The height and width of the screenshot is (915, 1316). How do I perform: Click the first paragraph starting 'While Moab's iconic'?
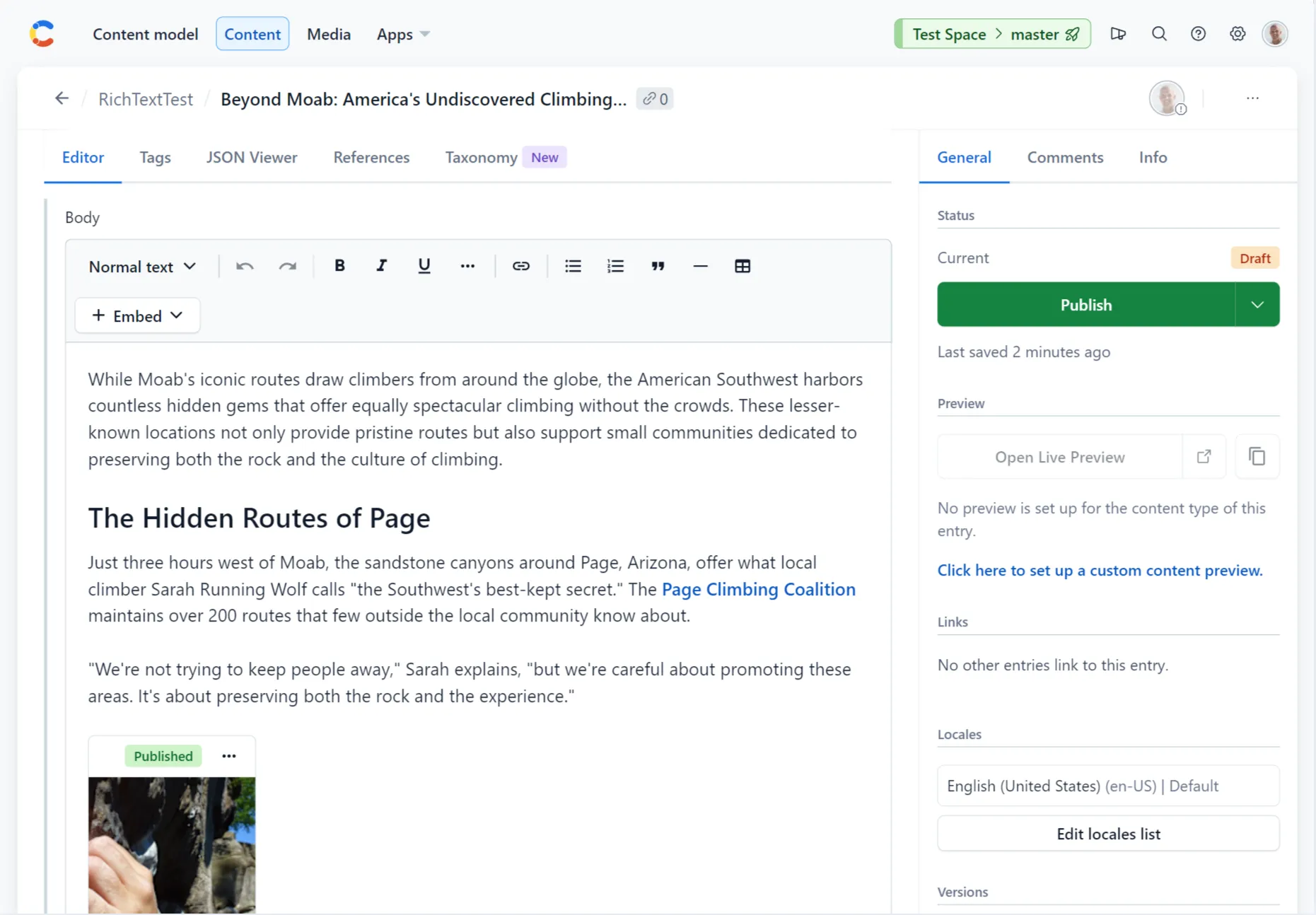click(475, 419)
